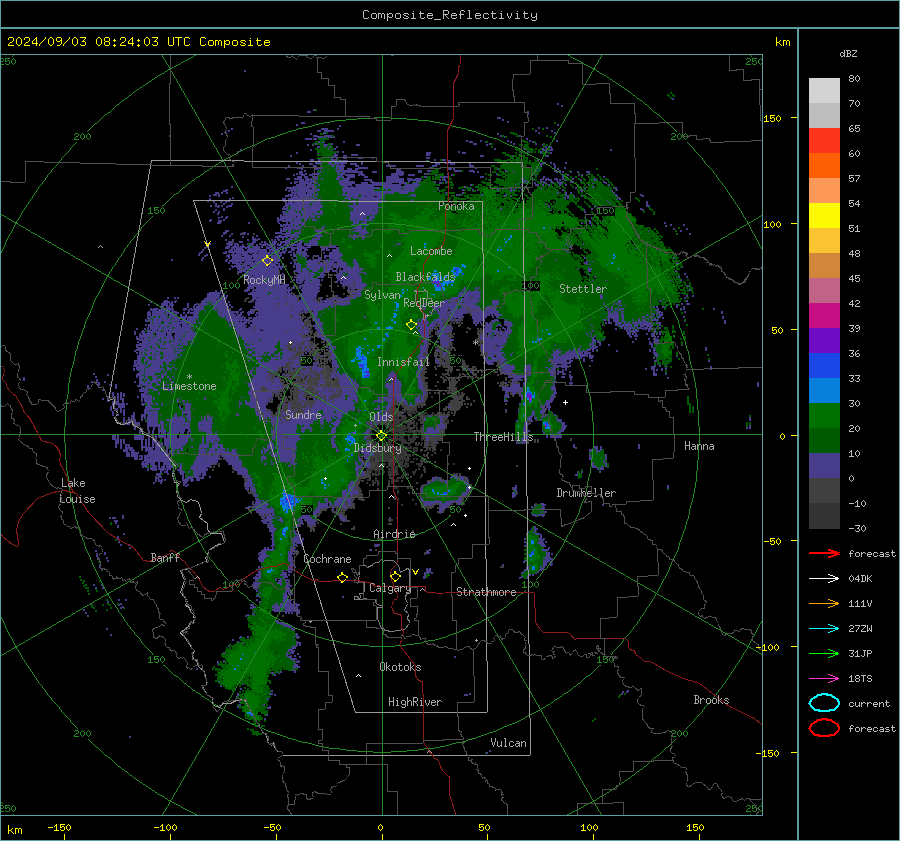Viewport: 900px width, 841px height.
Task: Click the Limestone label
Action: click(x=189, y=386)
